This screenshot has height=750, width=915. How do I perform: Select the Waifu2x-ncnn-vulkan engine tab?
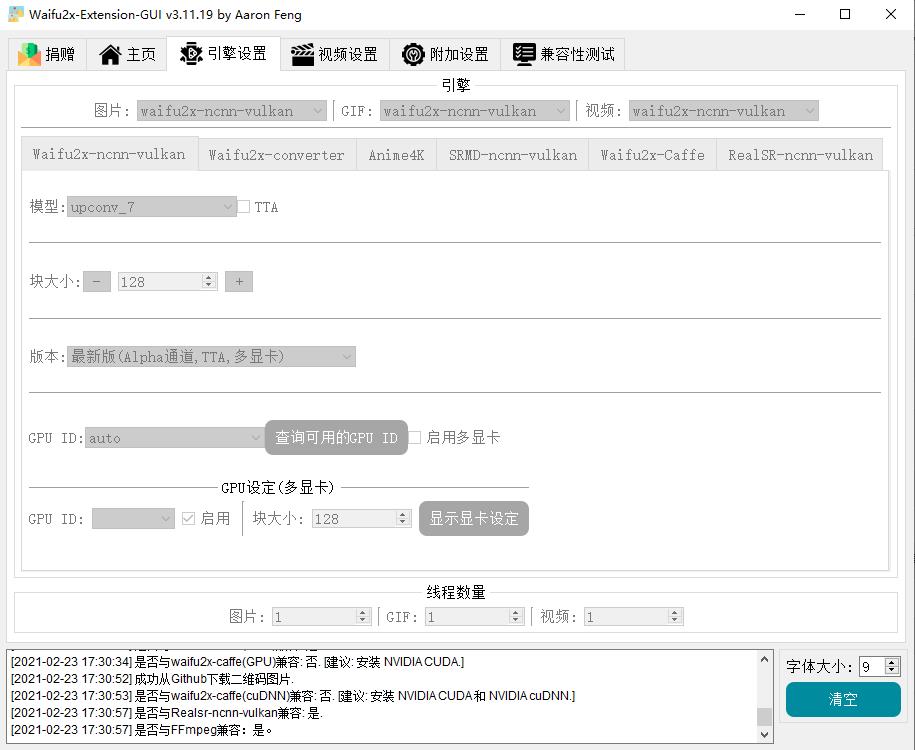click(x=110, y=154)
